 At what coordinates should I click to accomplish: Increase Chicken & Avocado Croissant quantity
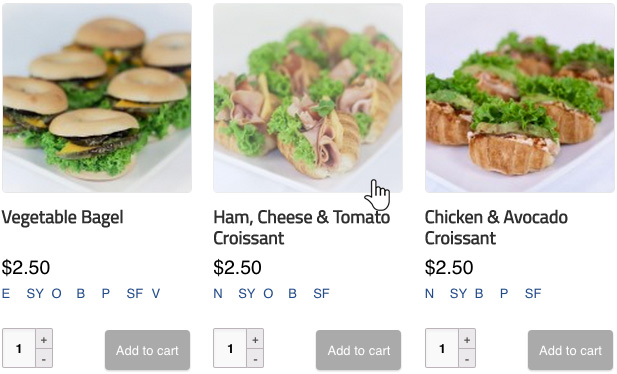coord(467,339)
